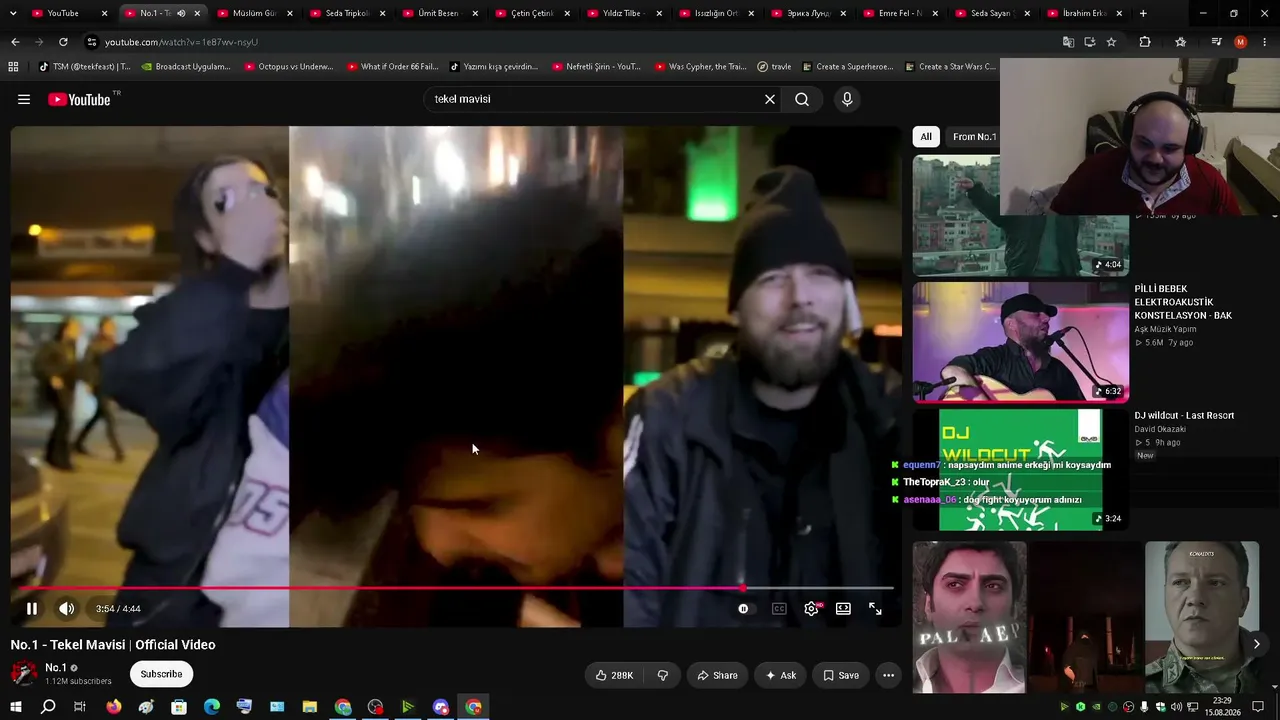Switch to the Müslüm Gürses browser tab

pos(254,14)
